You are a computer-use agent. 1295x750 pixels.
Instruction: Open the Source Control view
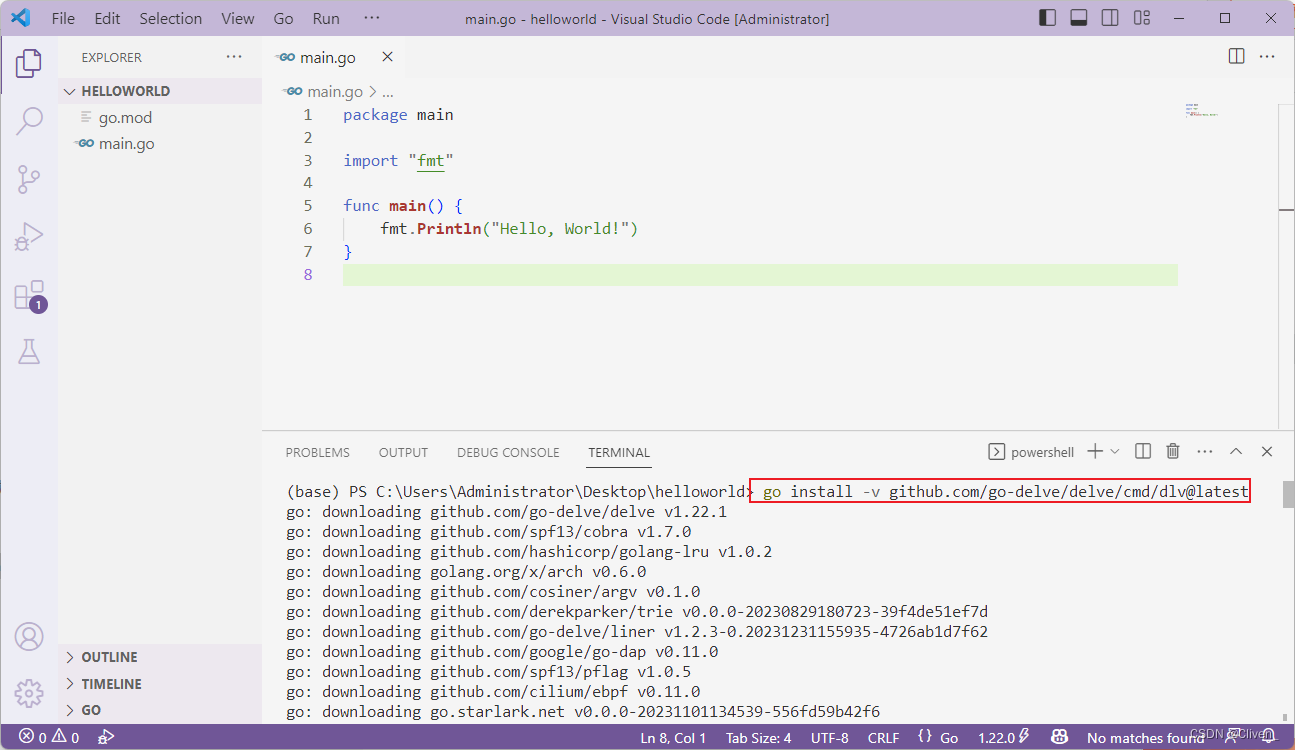coord(29,180)
